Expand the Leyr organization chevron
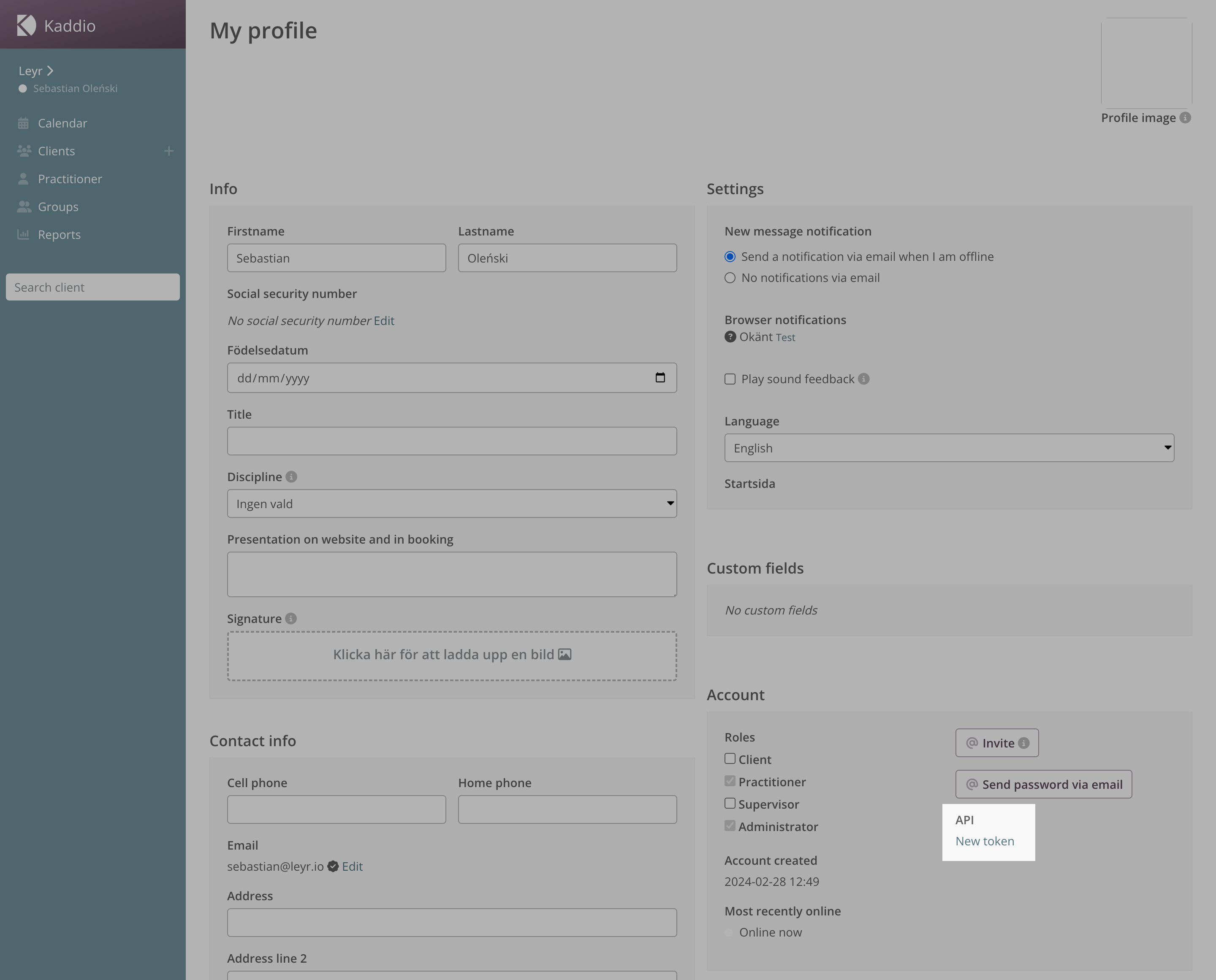Viewport: 1216px width, 980px height. [x=50, y=70]
